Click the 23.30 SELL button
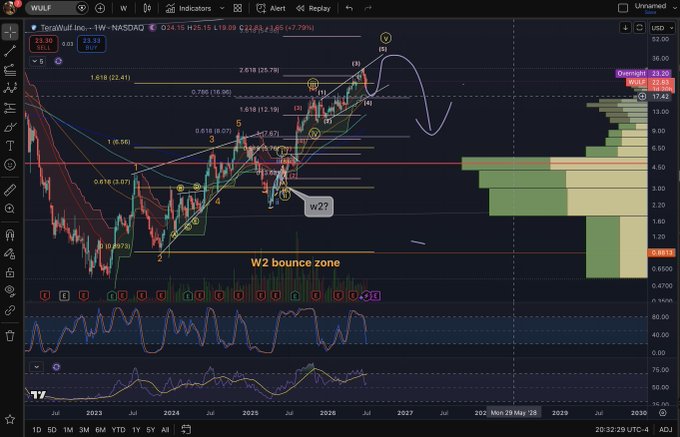This screenshot has width=680, height=437. tap(44, 44)
